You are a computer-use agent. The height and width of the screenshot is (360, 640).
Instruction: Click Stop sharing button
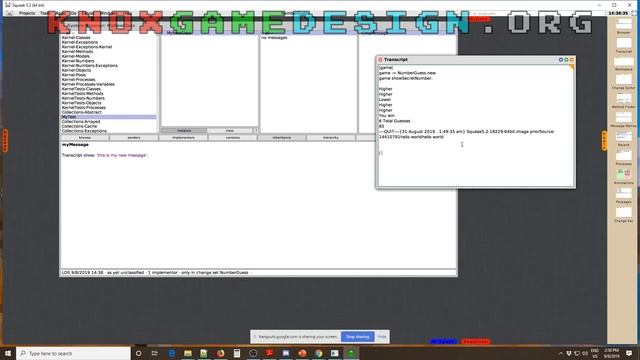[358, 337]
